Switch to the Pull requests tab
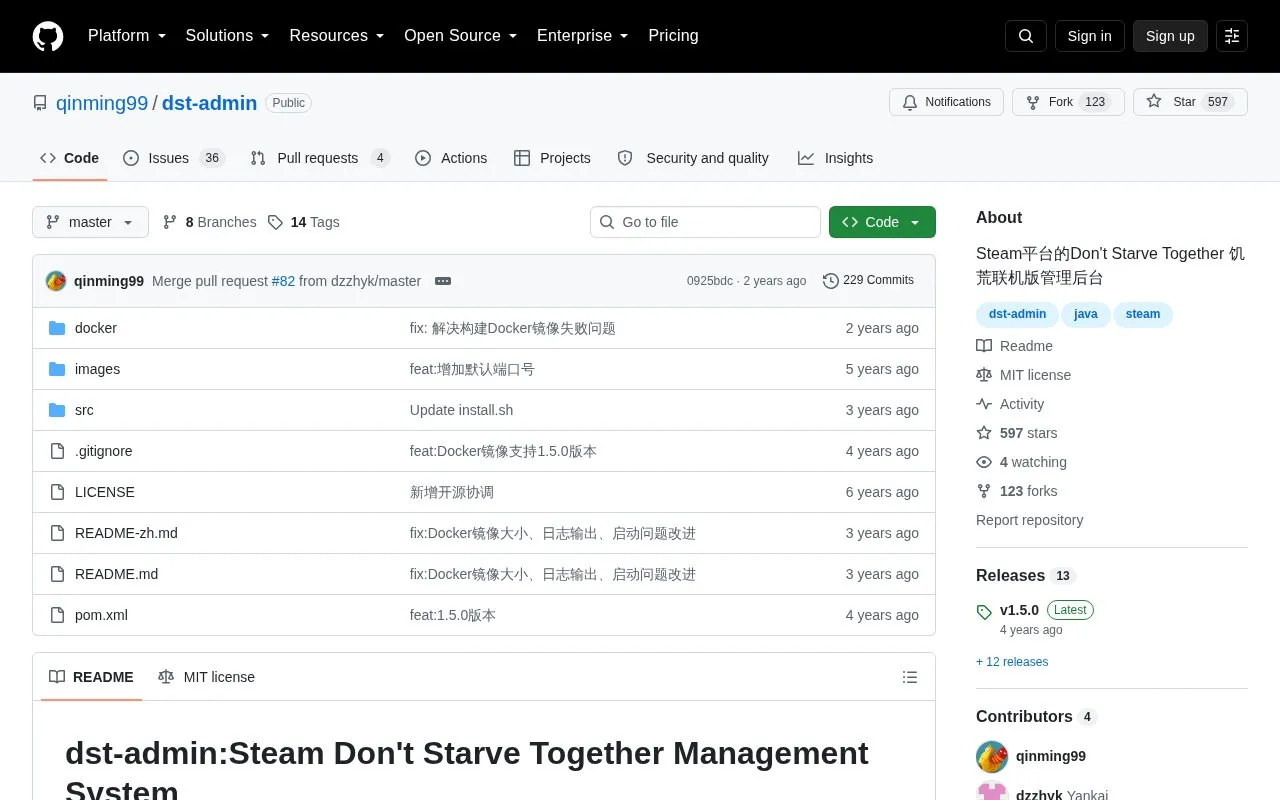Viewport: 1280px width, 800px height. click(319, 158)
